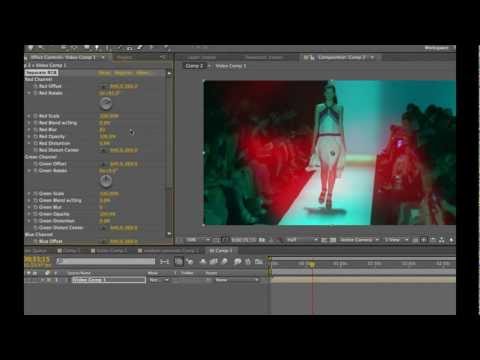Viewport: 480px width, 360px height.
Task: Open the Half resolution dropdown
Action: (302, 240)
